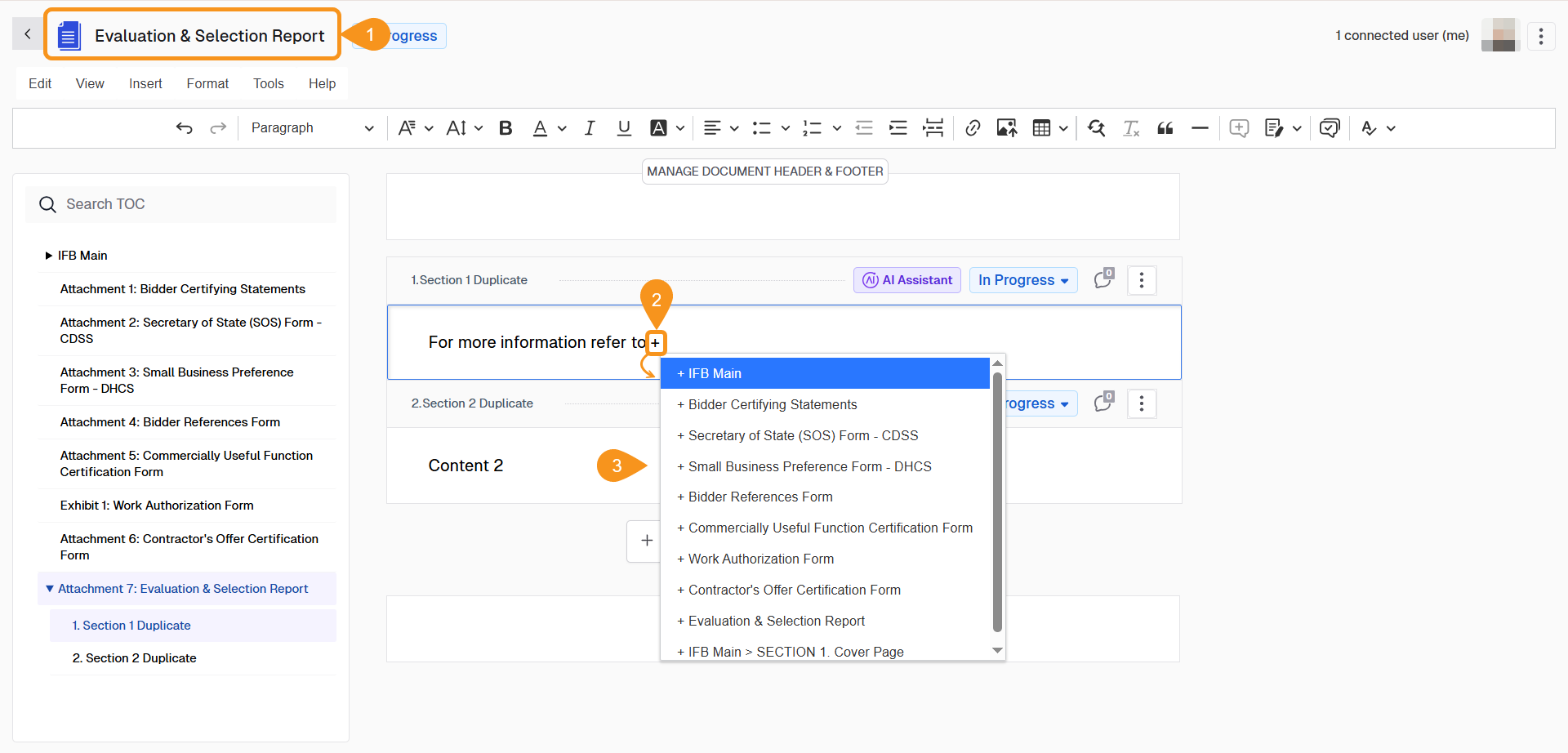The width and height of the screenshot is (1568, 753).
Task: Open find and replace tool
Action: (x=1097, y=127)
